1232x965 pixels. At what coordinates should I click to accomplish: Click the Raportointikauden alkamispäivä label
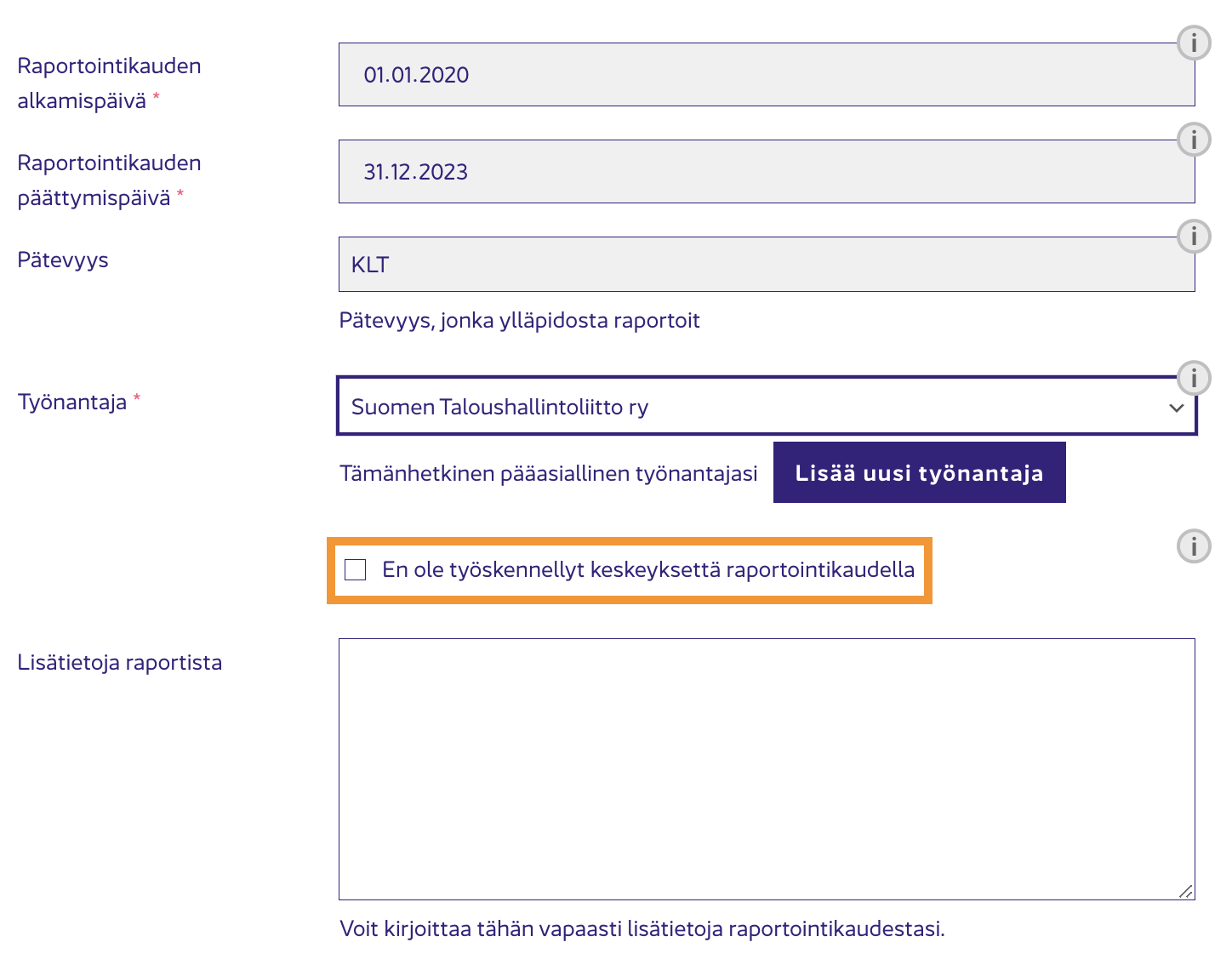[x=109, y=83]
